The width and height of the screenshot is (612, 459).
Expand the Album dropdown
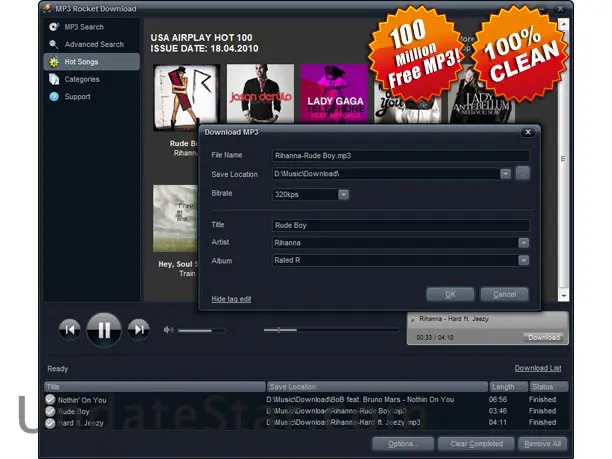pyautogui.click(x=523, y=260)
